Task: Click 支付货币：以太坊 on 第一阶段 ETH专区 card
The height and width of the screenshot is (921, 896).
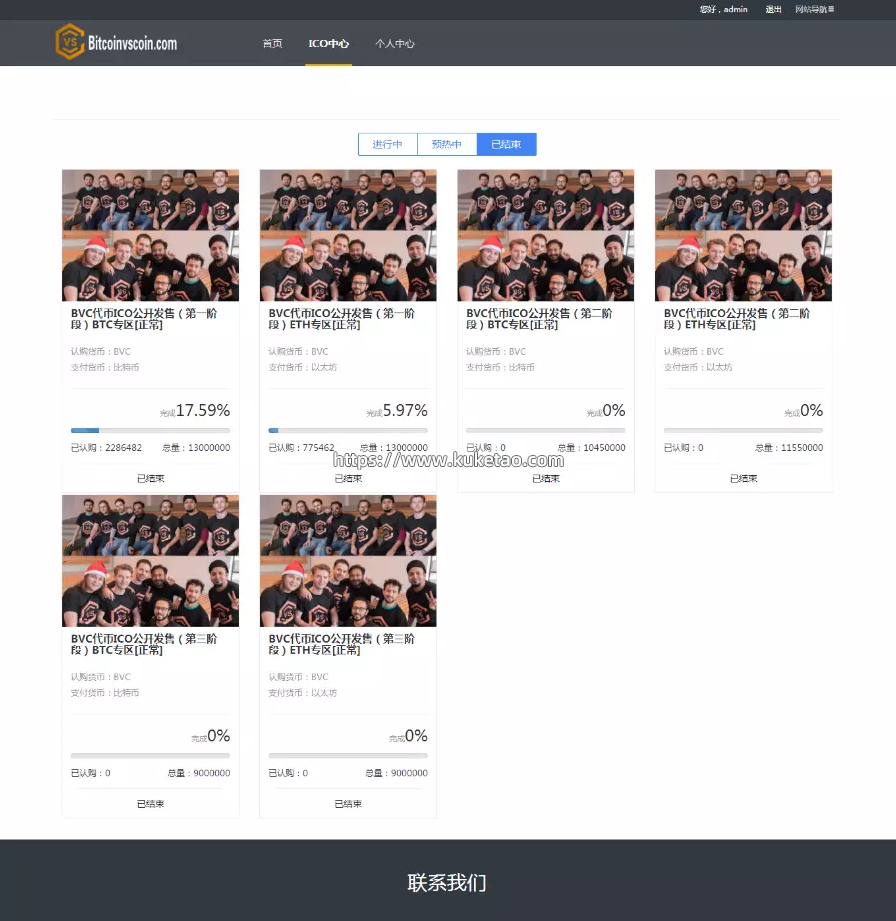Action: point(303,367)
